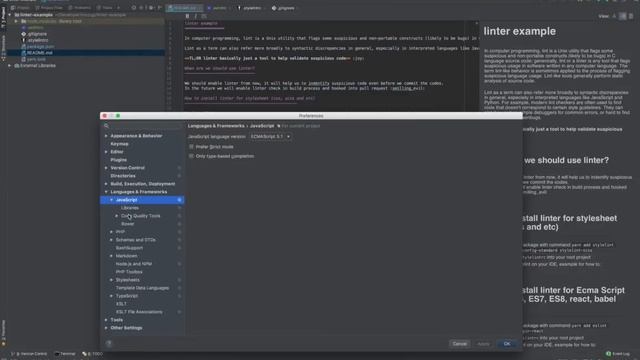Open XSLT File Associations page
640x360 pixels.
[139, 312]
